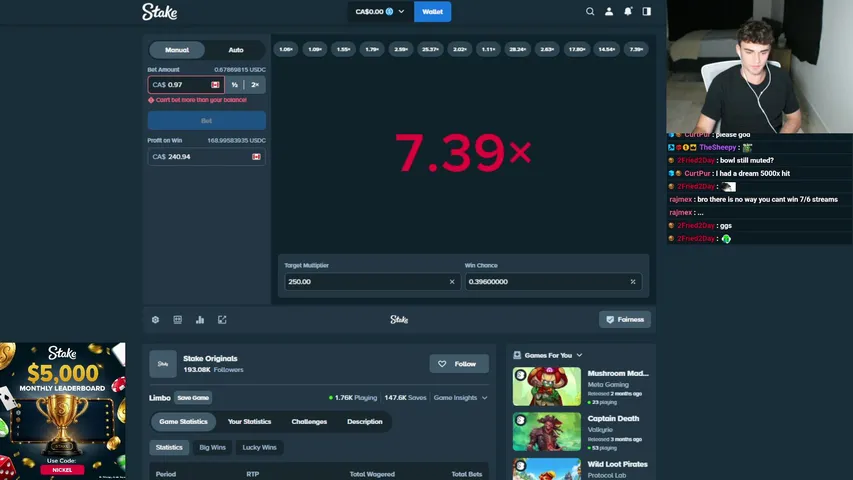Click the Total Wagered column header
Viewport: 853px width, 480px height.
(x=372, y=474)
